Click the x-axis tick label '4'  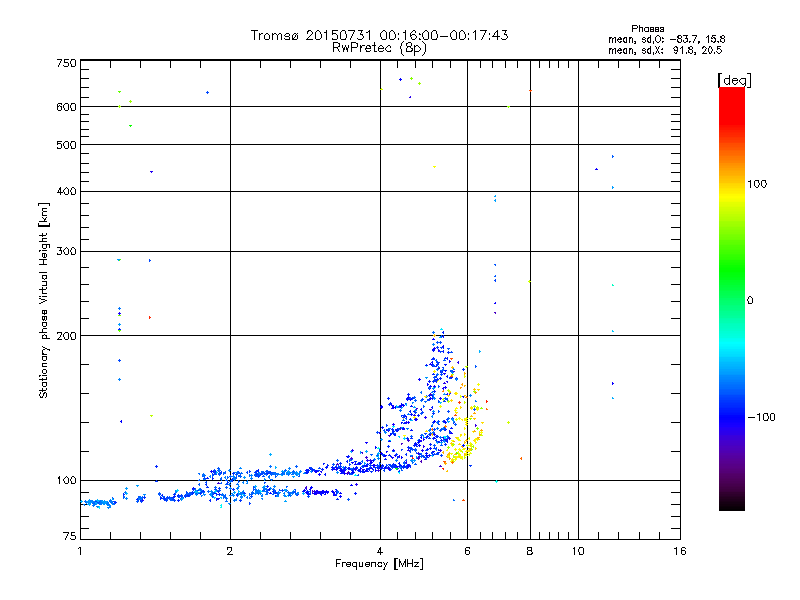pos(380,551)
